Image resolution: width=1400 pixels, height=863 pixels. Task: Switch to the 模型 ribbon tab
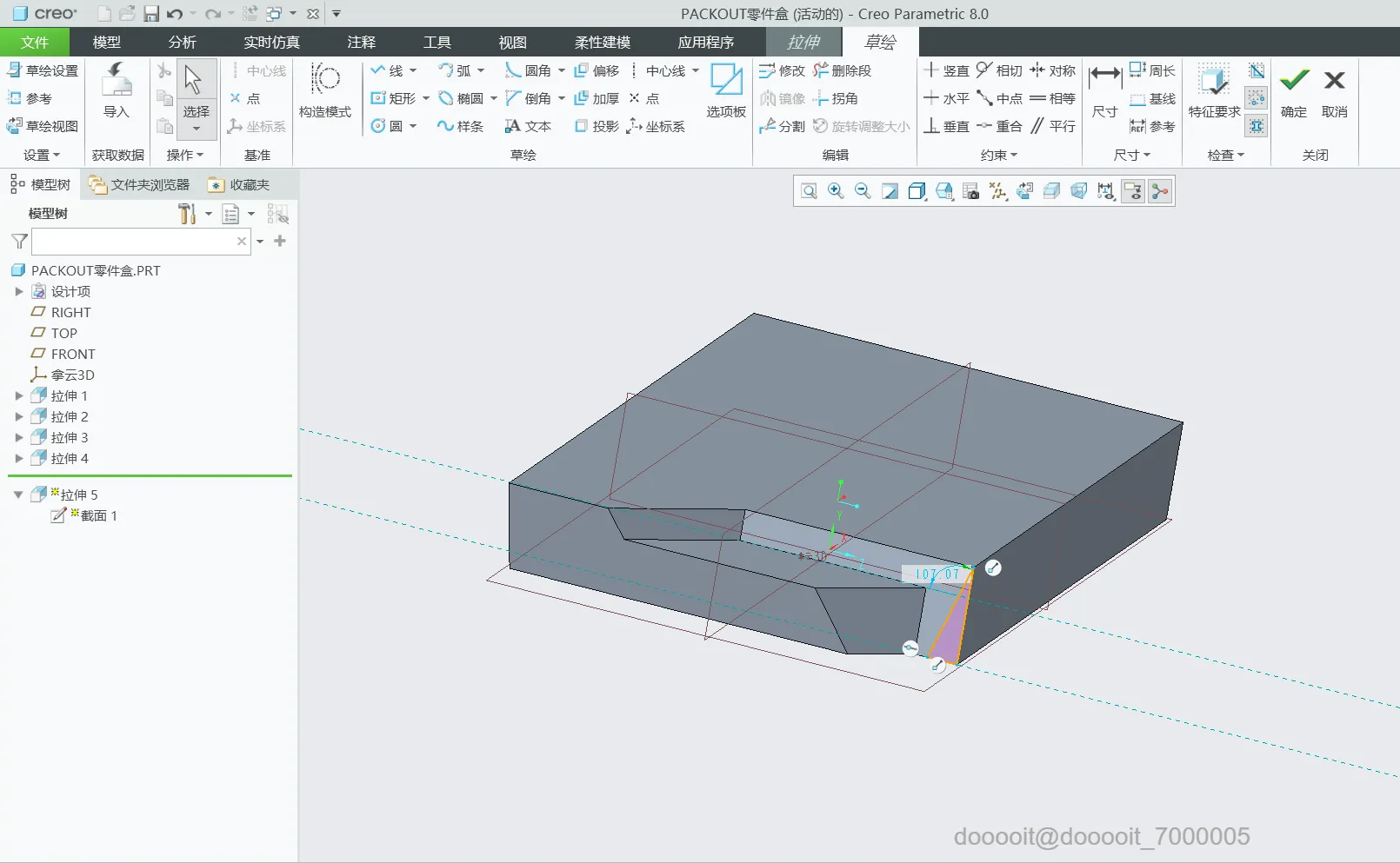[106, 42]
